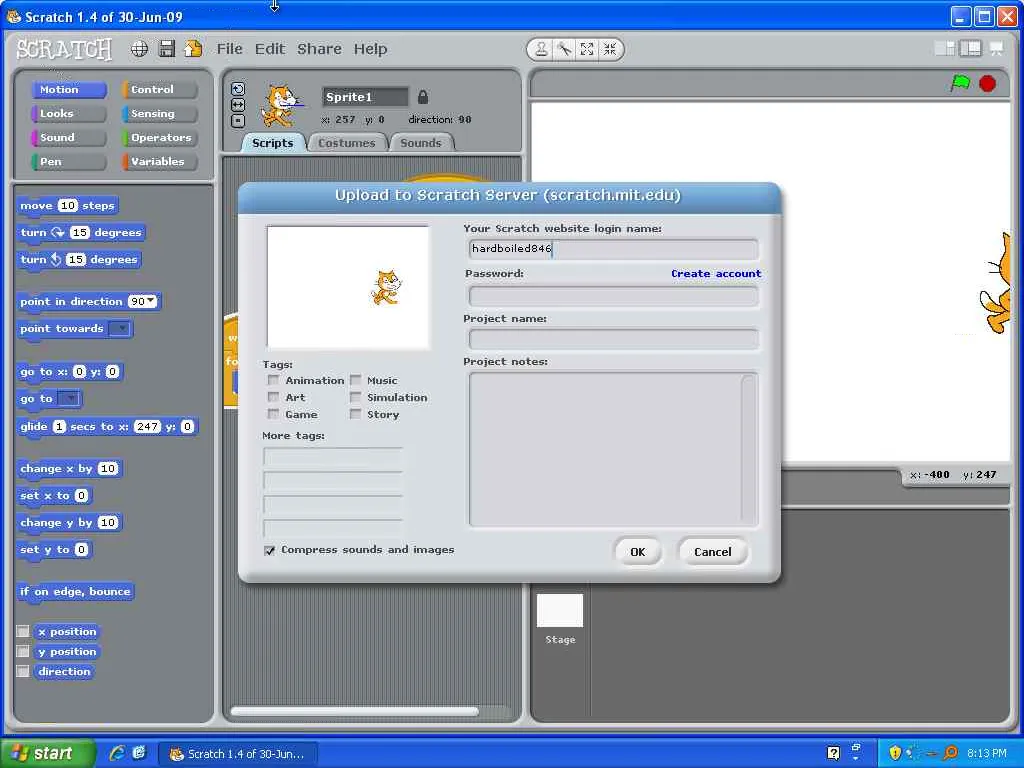
Task: Select the Operators block category
Action: click(159, 138)
